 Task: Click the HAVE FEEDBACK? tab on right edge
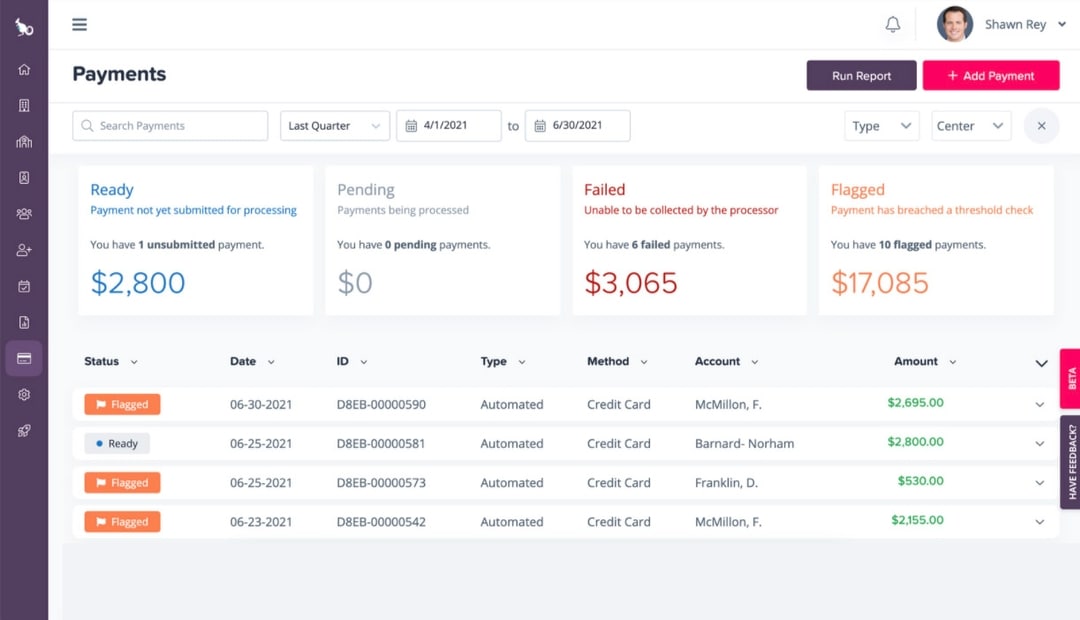[x=1071, y=463]
